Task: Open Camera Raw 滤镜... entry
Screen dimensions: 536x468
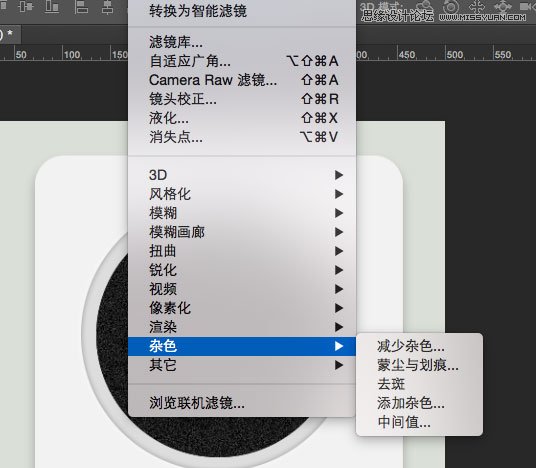Action: pyautogui.click(x=242, y=80)
